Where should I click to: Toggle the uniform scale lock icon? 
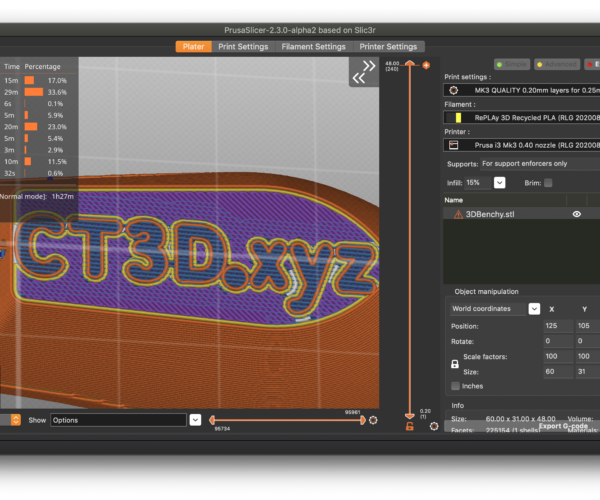tap(455, 364)
